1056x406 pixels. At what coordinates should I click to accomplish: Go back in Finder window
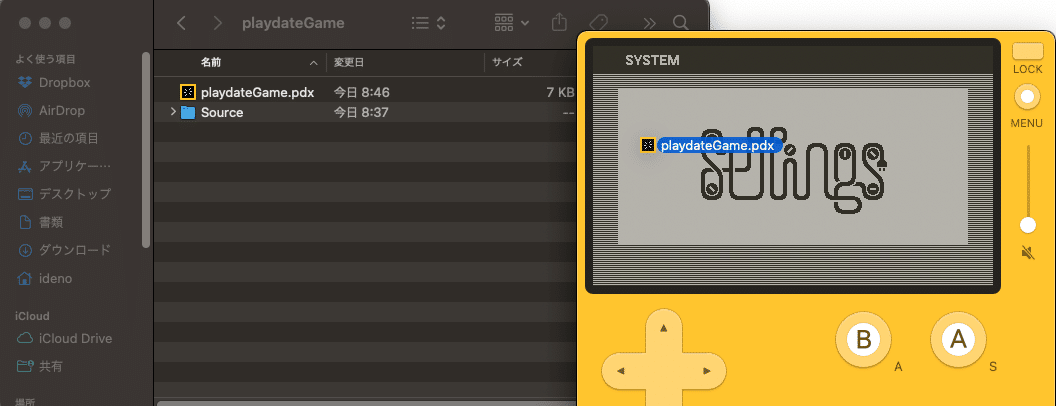180,23
